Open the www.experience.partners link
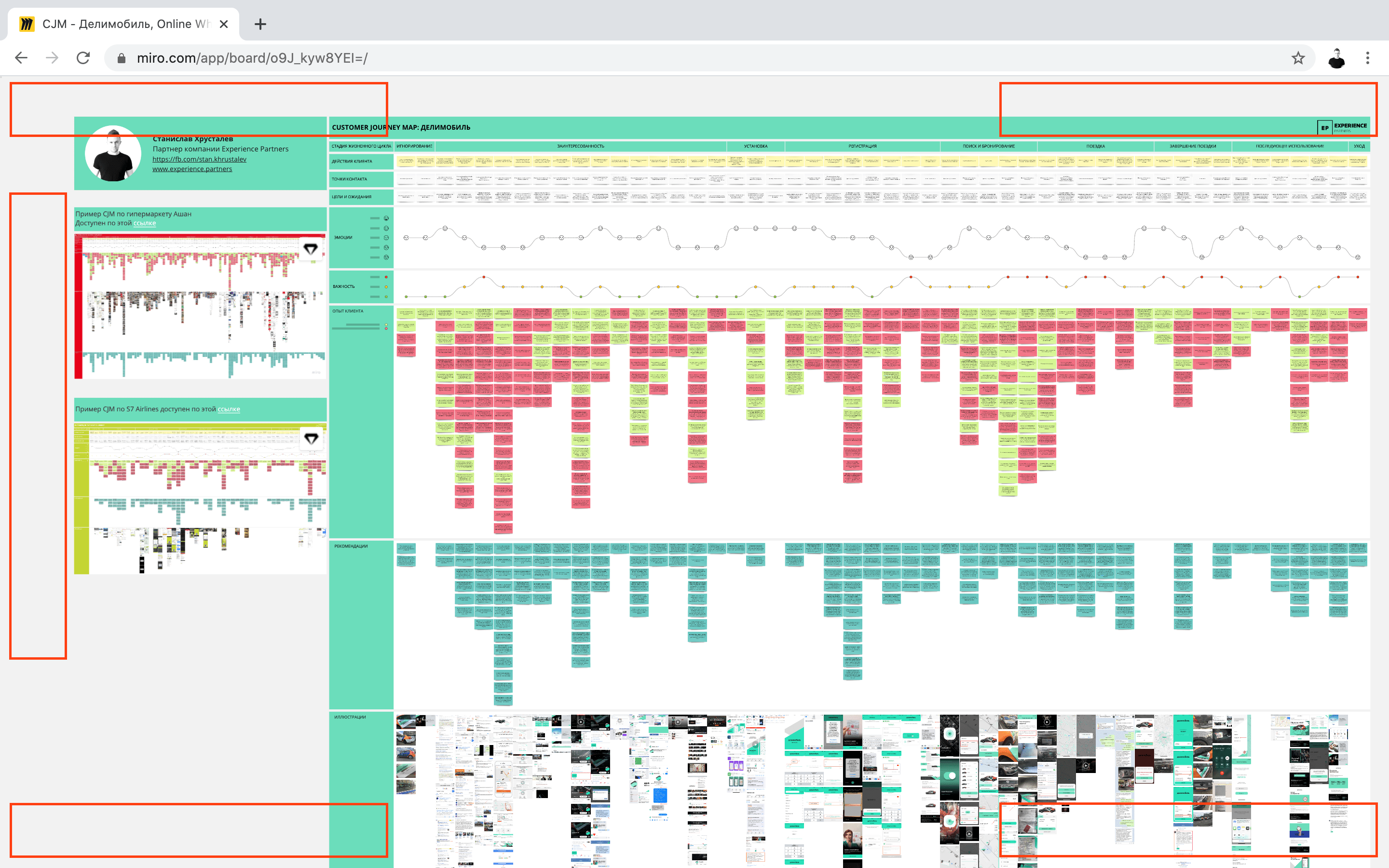Image resolution: width=1389 pixels, height=868 pixels. [192, 169]
